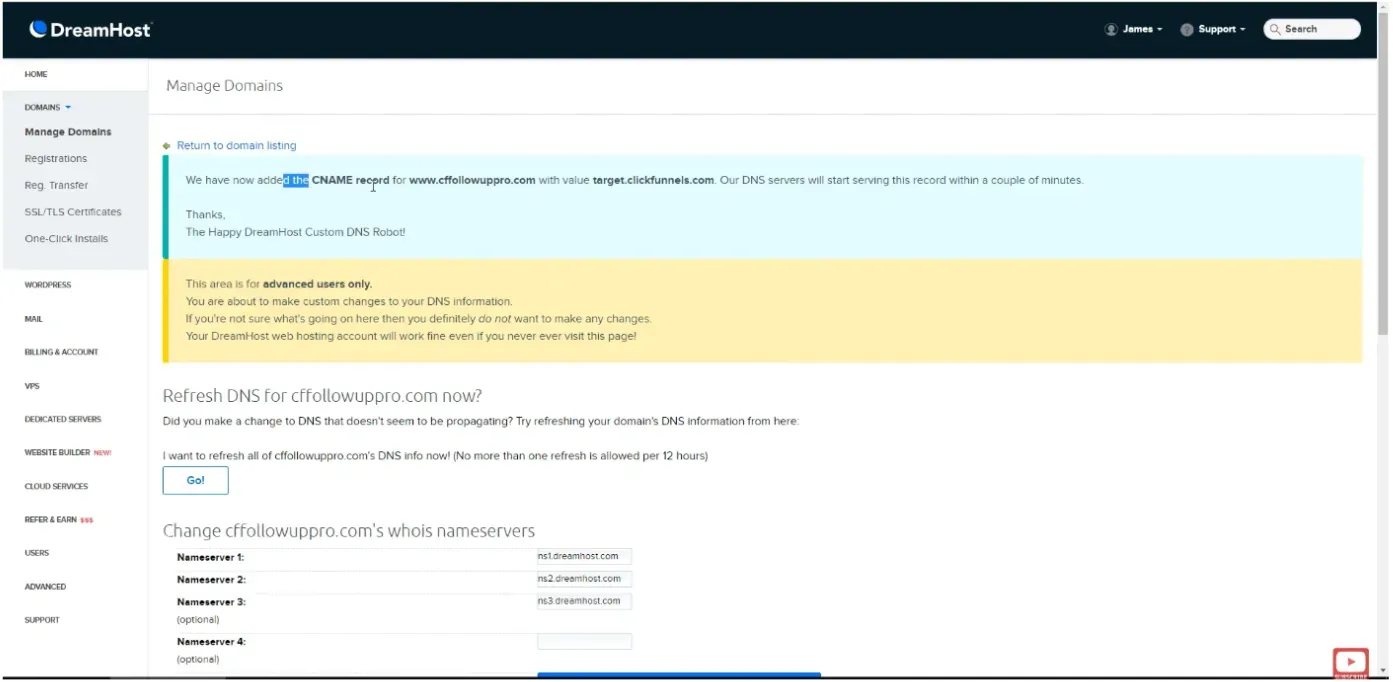The width and height of the screenshot is (1393, 682).
Task: Click the Nameserver 1 input field
Action: click(x=584, y=557)
